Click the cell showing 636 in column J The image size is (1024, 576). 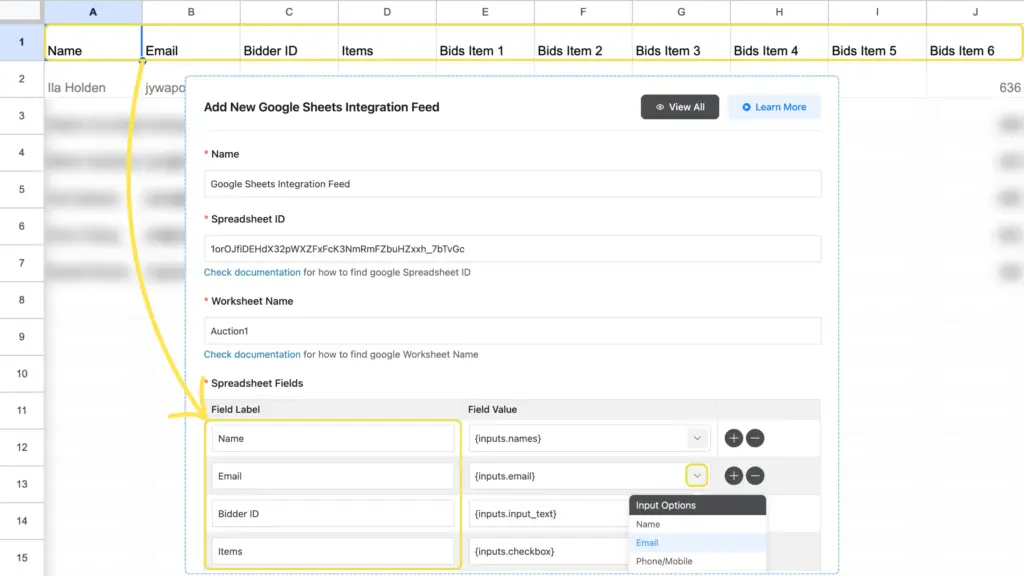coord(975,80)
